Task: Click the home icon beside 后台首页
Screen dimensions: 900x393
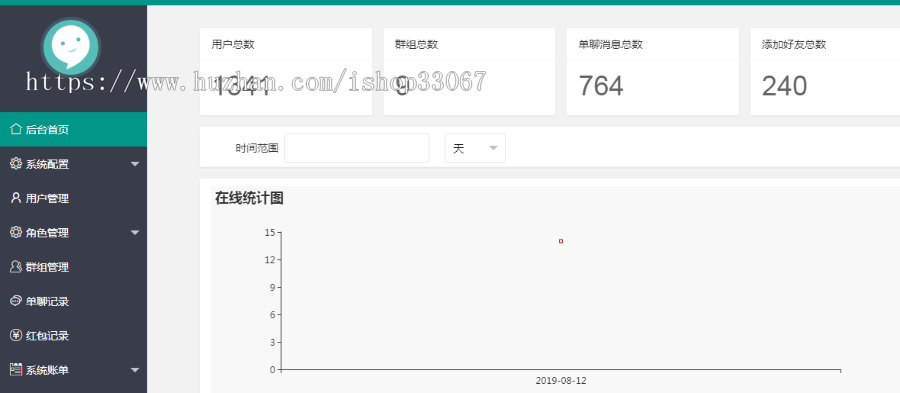Action: click(16, 129)
